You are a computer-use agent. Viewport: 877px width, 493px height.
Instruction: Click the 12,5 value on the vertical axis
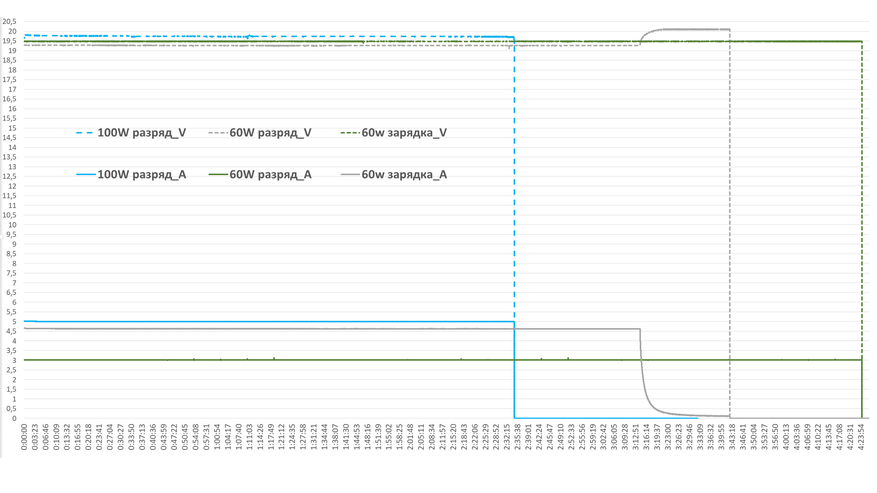(x=10, y=176)
